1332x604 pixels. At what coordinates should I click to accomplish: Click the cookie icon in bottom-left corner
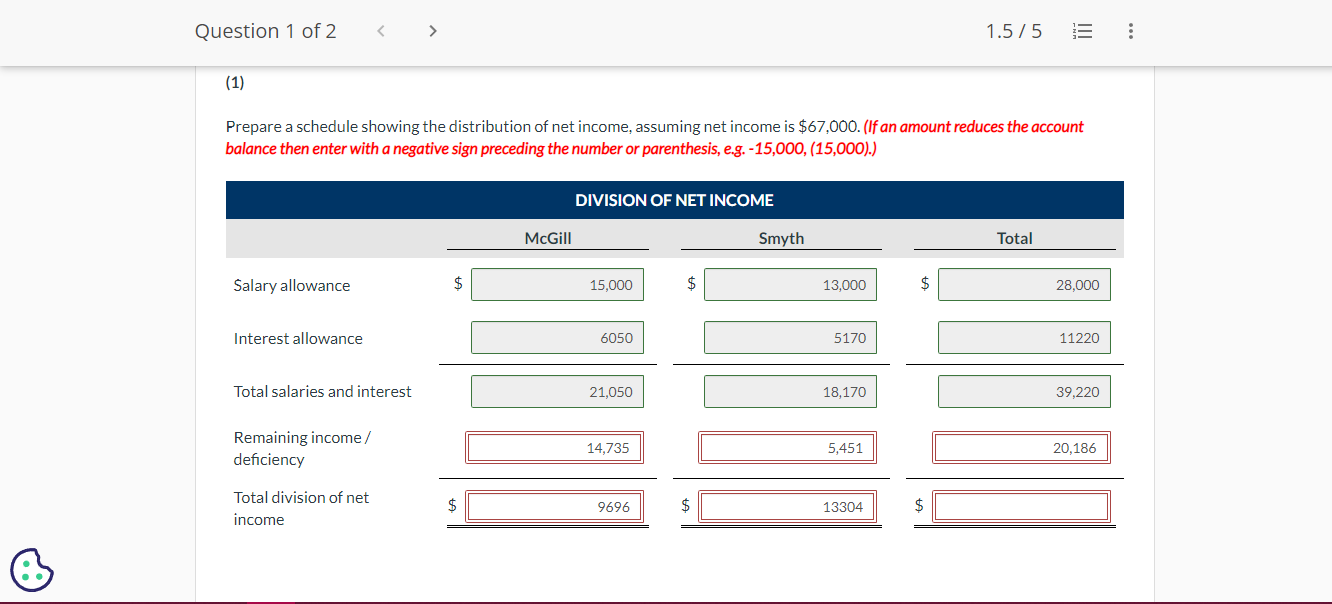tap(31, 569)
